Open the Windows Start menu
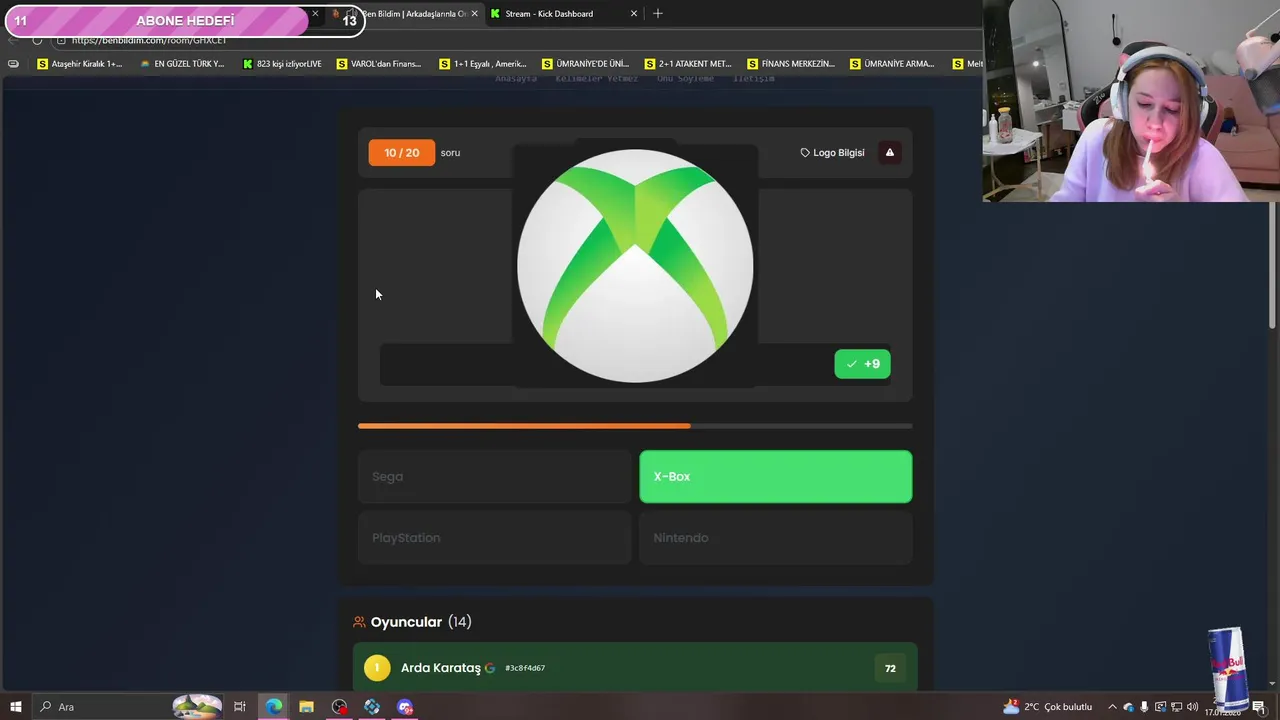Viewport: 1280px width, 720px height. coord(15,707)
